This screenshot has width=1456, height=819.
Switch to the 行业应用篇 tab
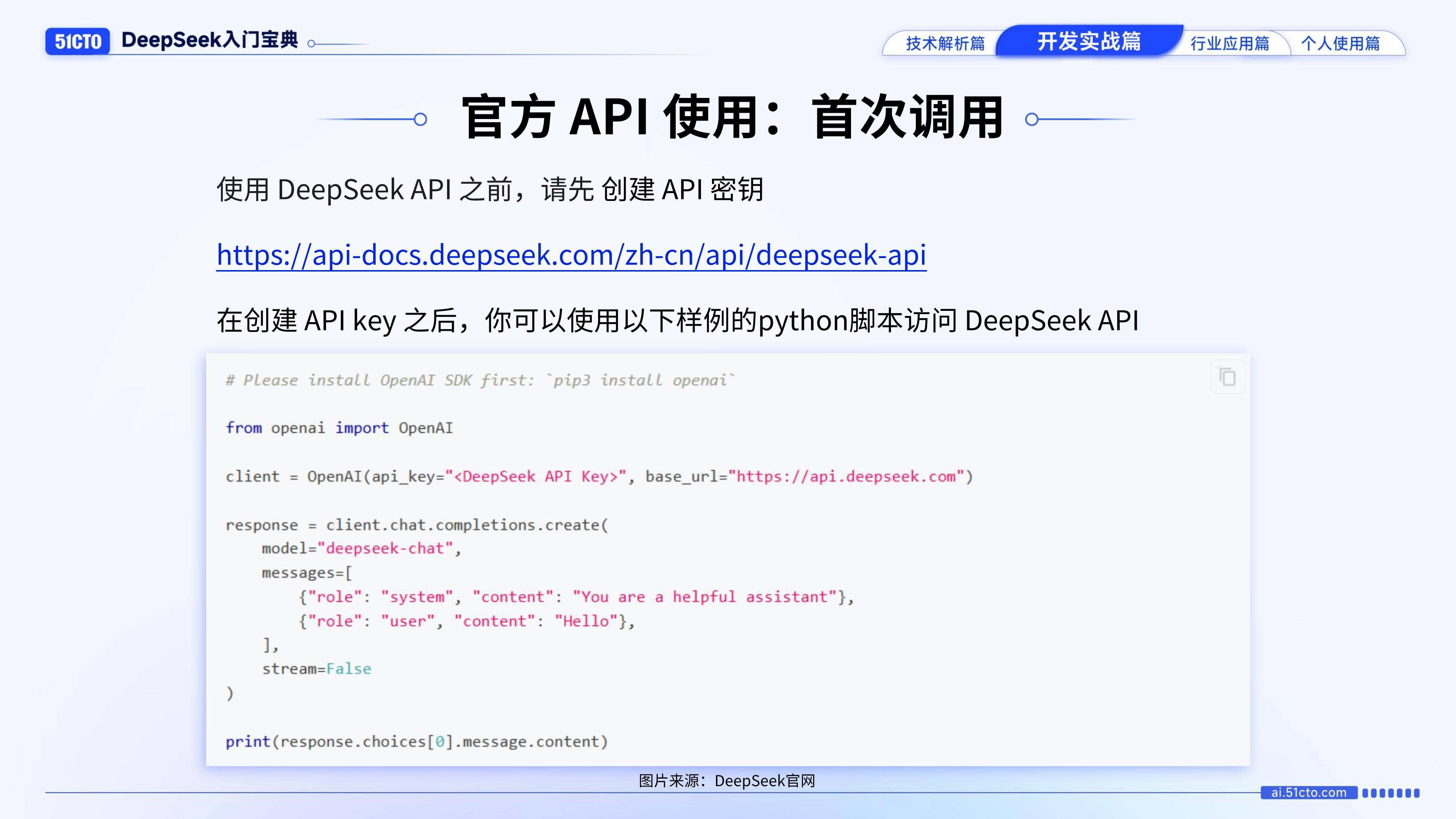pyautogui.click(x=1230, y=44)
